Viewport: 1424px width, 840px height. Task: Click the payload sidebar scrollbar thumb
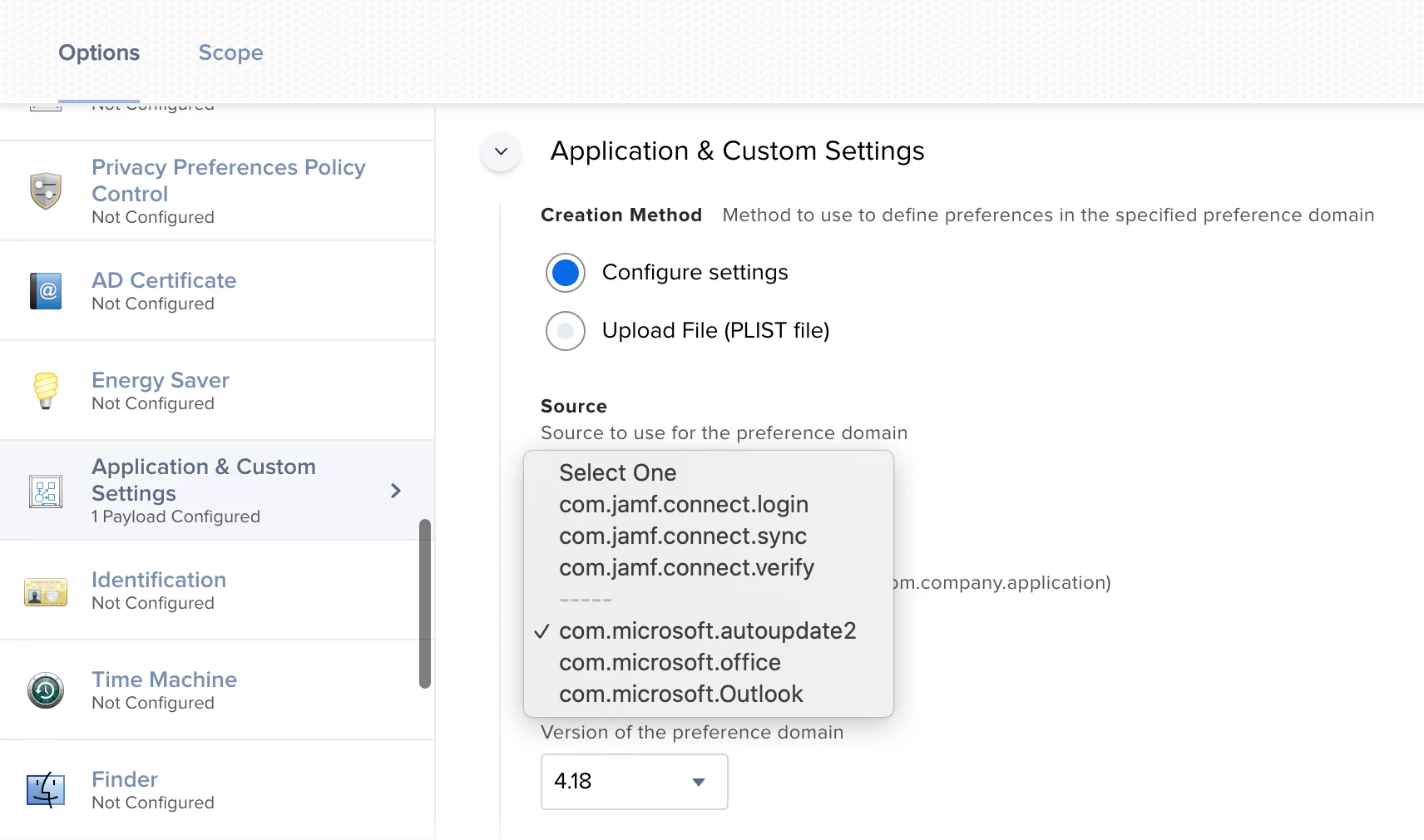425,604
